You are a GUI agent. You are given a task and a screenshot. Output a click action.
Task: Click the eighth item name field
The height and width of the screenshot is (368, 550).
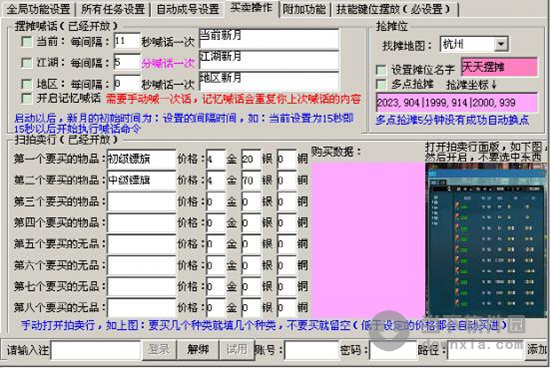(x=141, y=308)
